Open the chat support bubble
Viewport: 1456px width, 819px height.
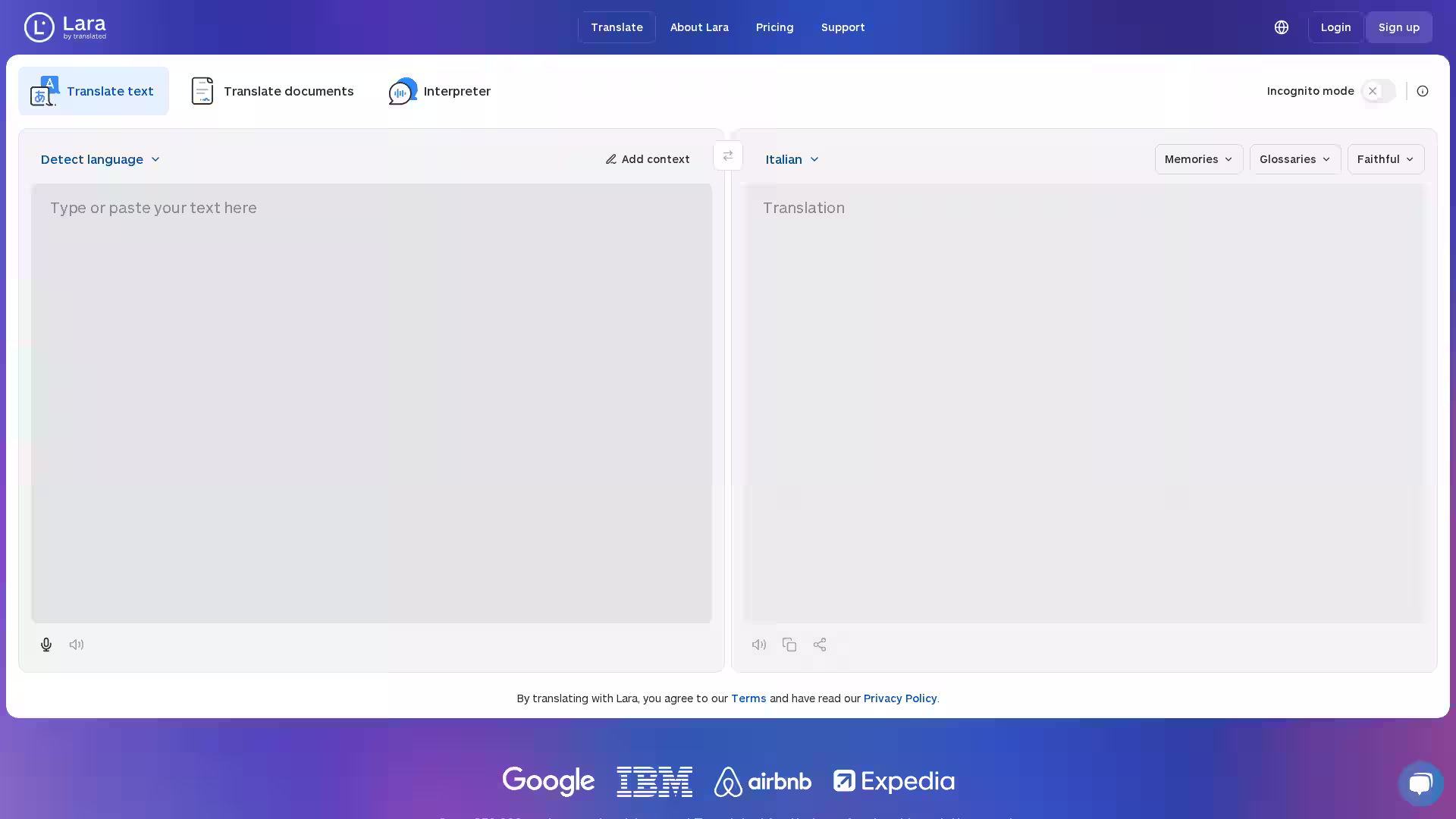[x=1420, y=783]
